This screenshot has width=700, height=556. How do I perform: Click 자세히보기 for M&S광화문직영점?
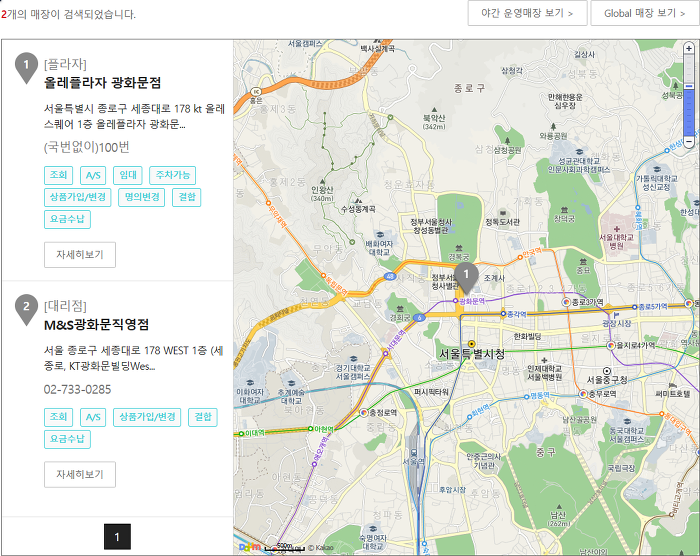pos(80,474)
